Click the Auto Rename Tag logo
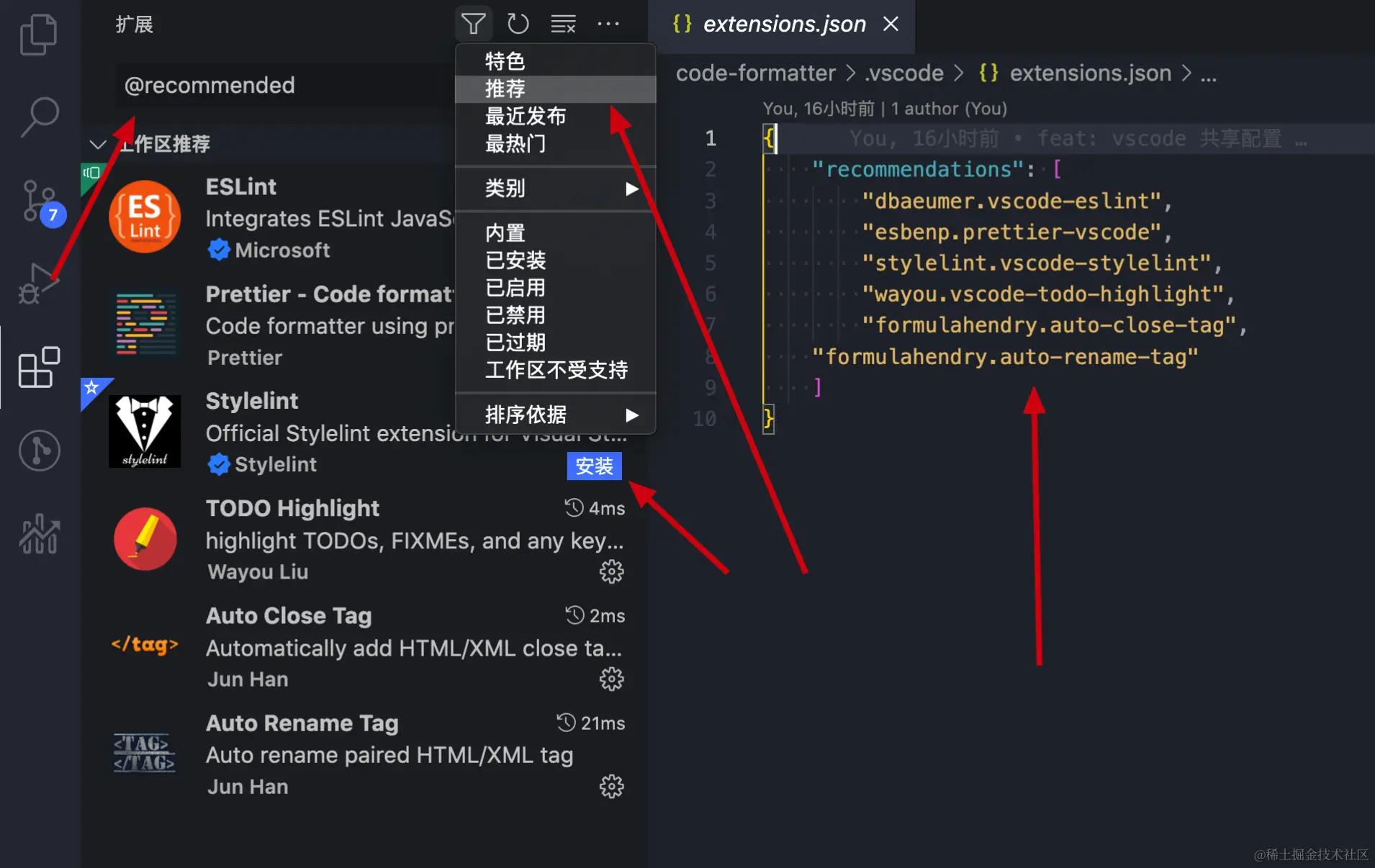The image size is (1375, 868). point(145,753)
